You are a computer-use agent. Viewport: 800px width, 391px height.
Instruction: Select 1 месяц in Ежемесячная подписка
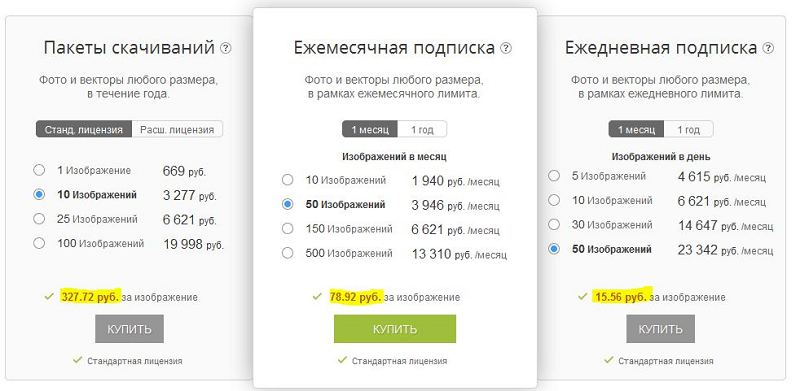370,130
